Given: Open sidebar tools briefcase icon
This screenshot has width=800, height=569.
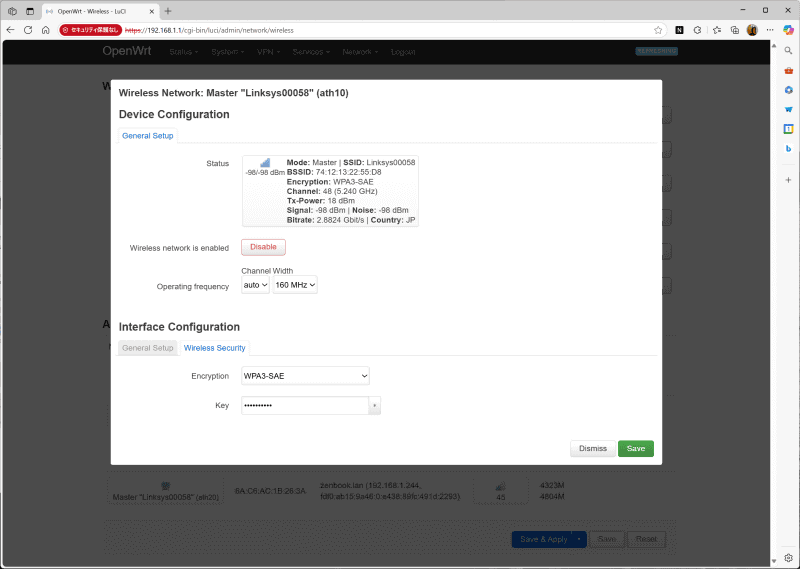Looking at the screenshot, I should tap(788, 70).
